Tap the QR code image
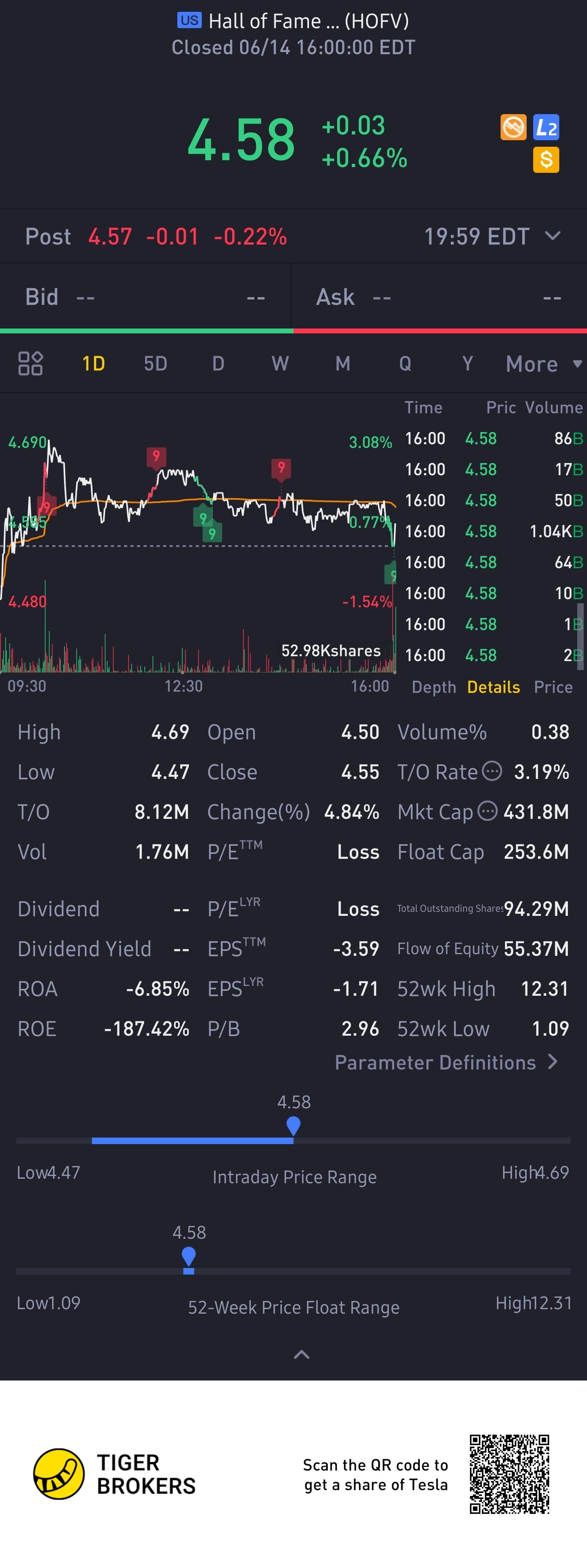This screenshot has width=587, height=1568. (x=509, y=1474)
